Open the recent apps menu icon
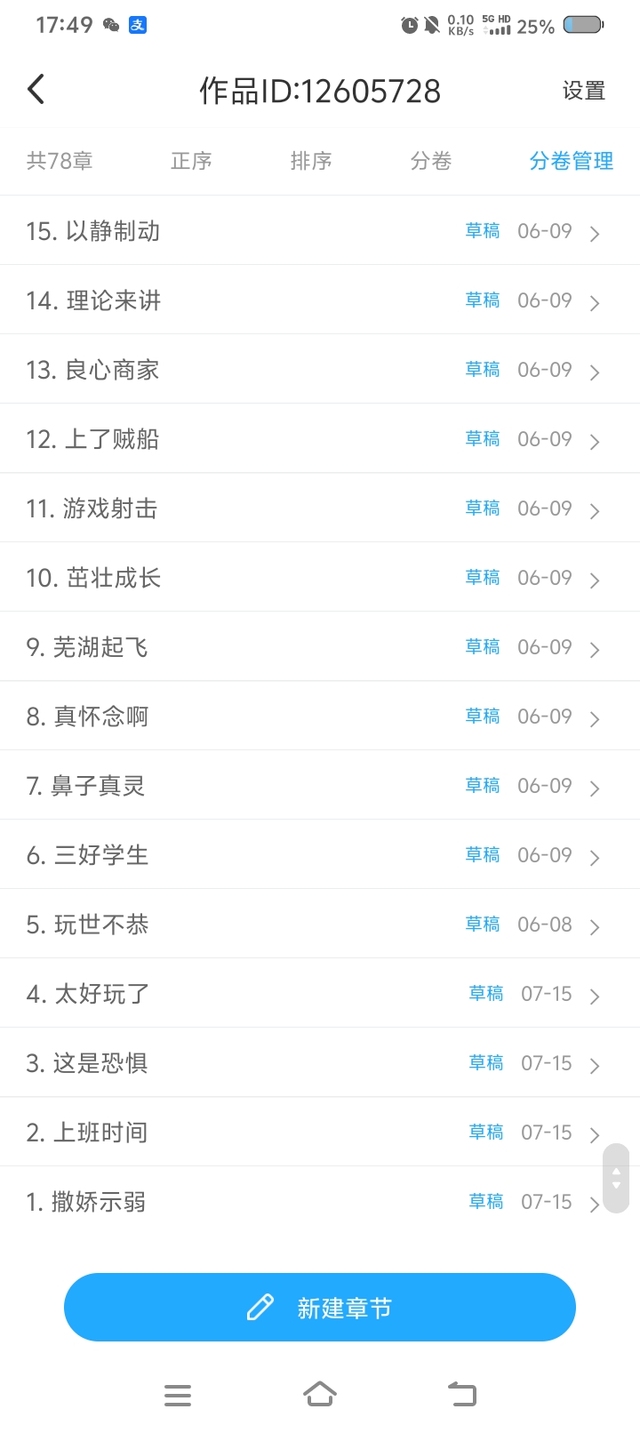Image resolution: width=640 pixels, height=1433 pixels. click(x=177, y=1395)
